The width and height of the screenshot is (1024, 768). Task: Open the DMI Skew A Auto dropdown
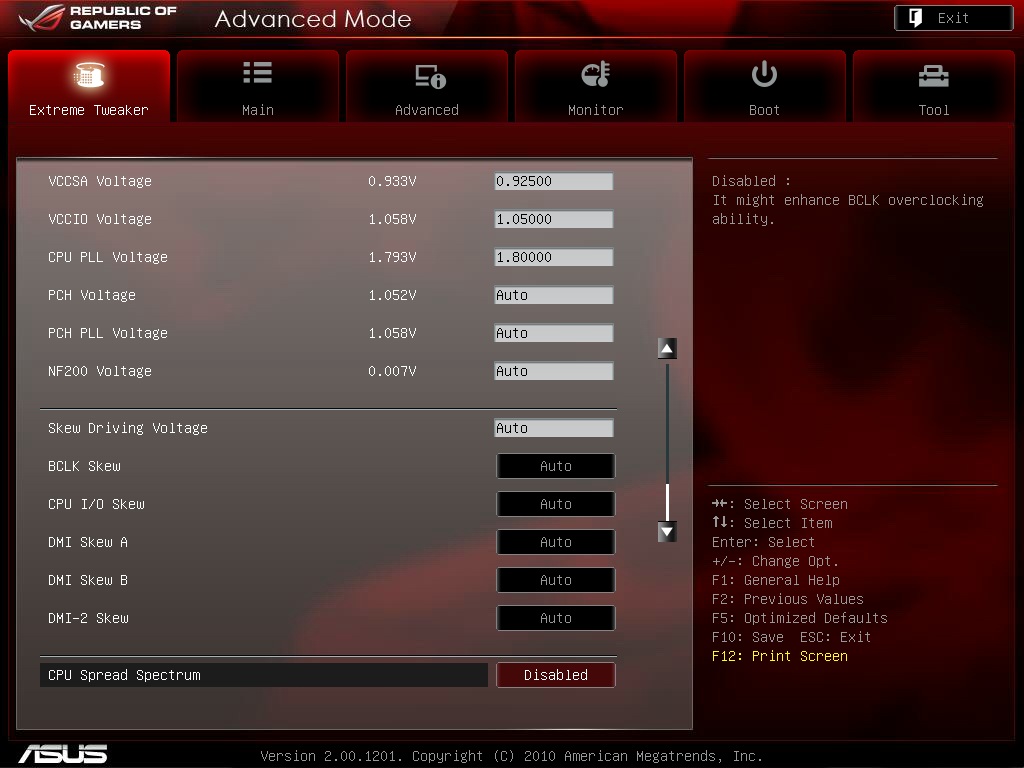556,542
